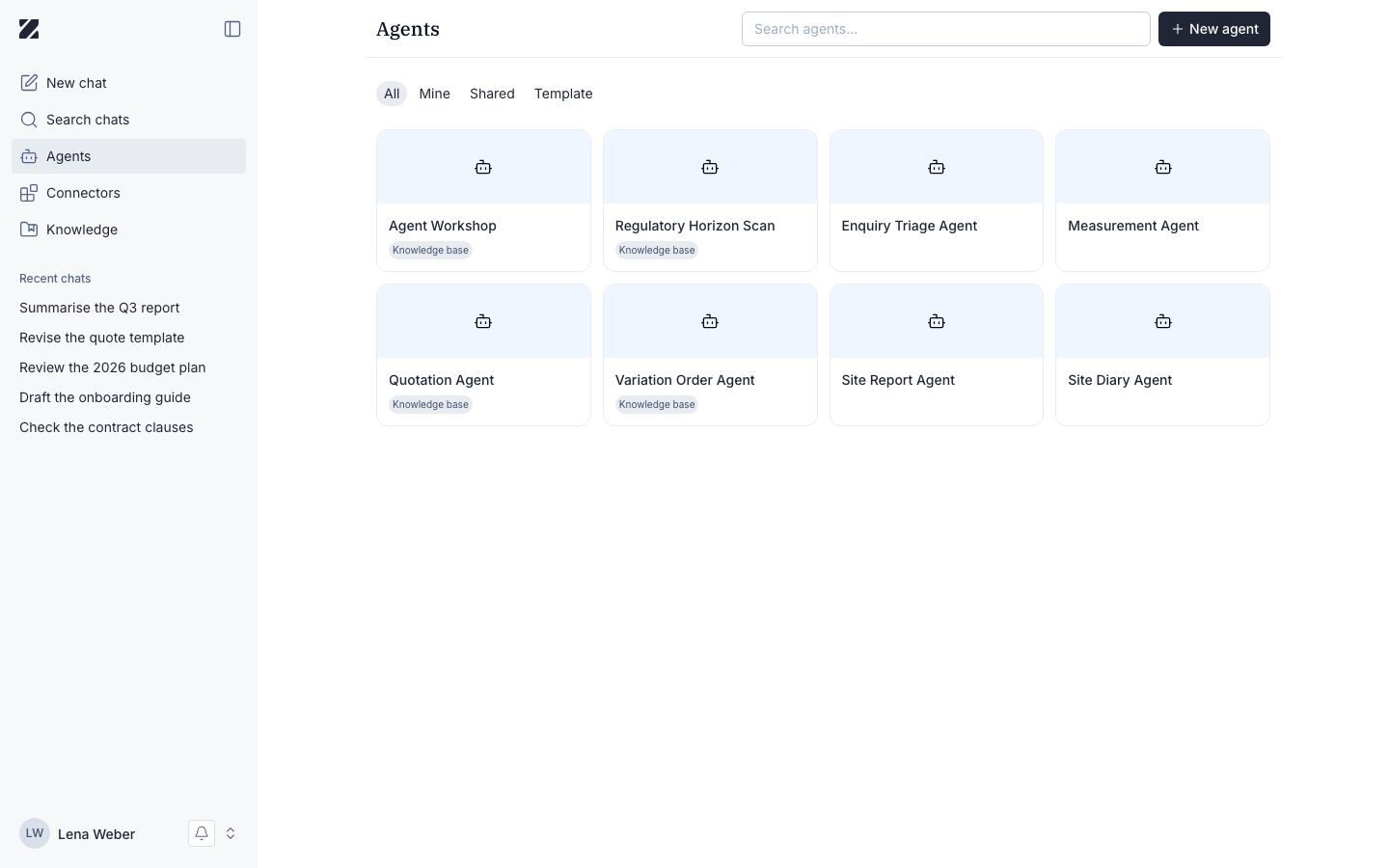
Task: Click the Agents robot icon in sidebar
Action: (29, 156)
